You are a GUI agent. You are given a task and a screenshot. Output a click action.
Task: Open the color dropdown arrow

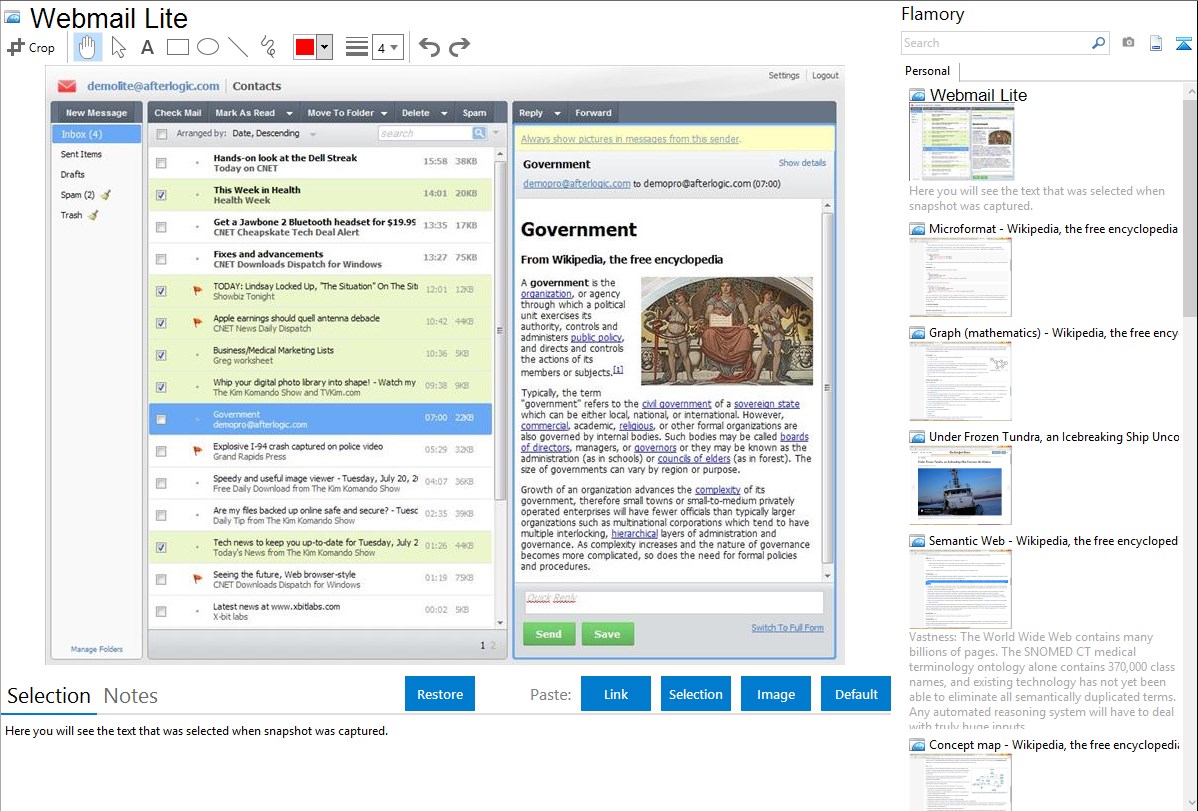pos(324,47)
